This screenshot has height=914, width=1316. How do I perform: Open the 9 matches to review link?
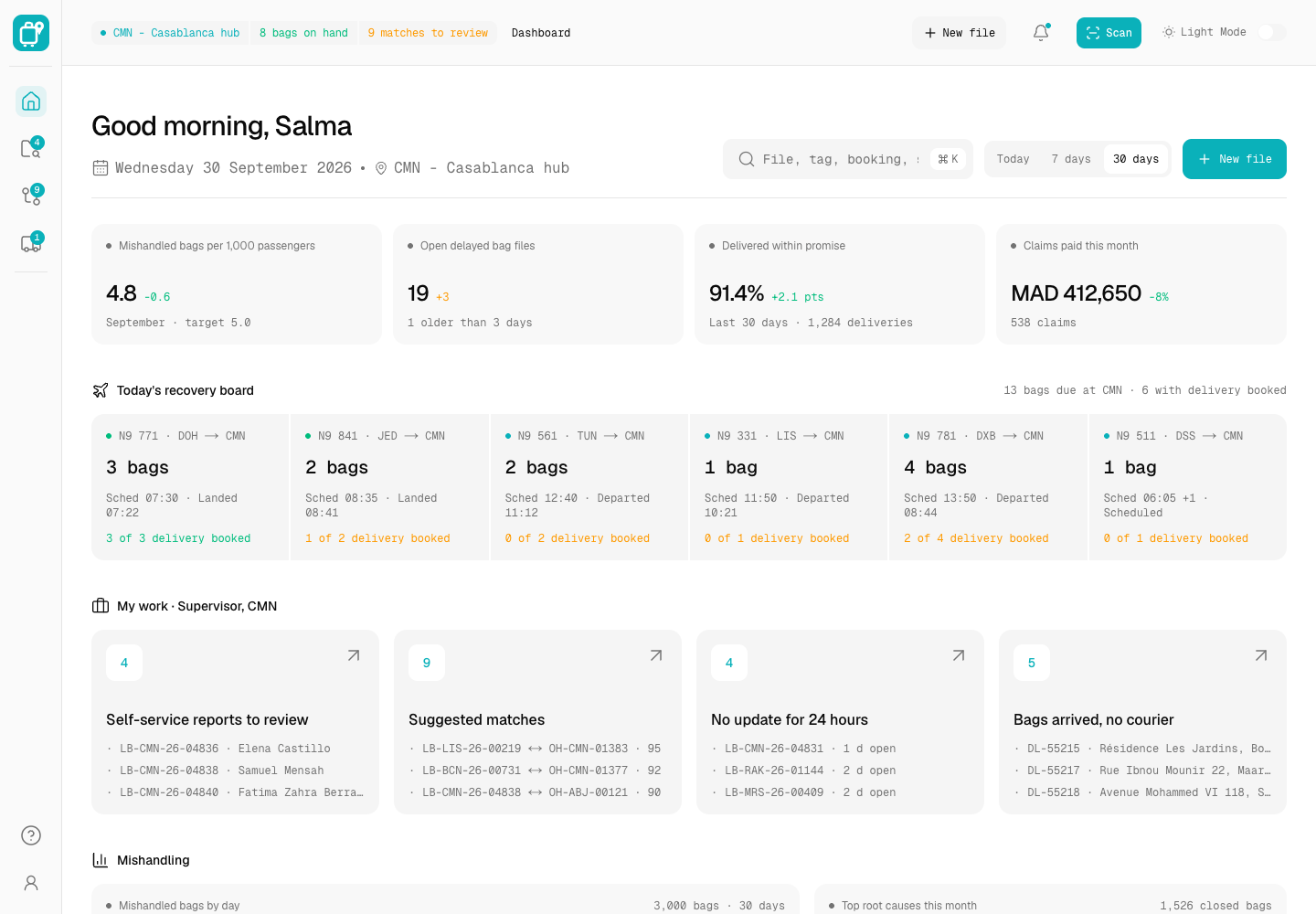click(x=428, y=33)
